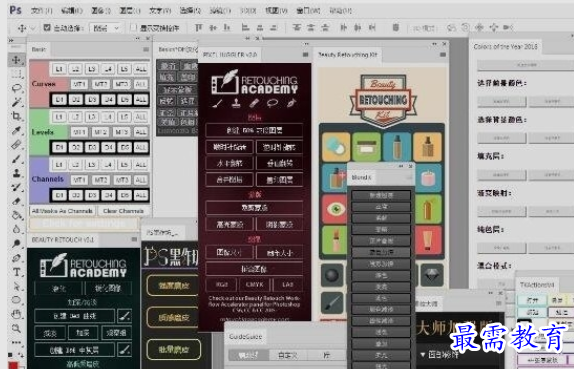Select the Rectangular Marquee tool
This screenshot has width=574, height=369.
16,74
